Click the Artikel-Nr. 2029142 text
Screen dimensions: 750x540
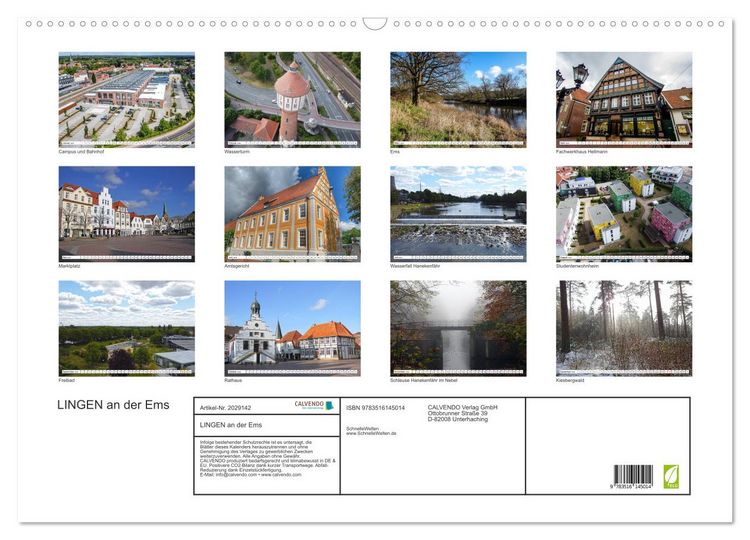225,408
